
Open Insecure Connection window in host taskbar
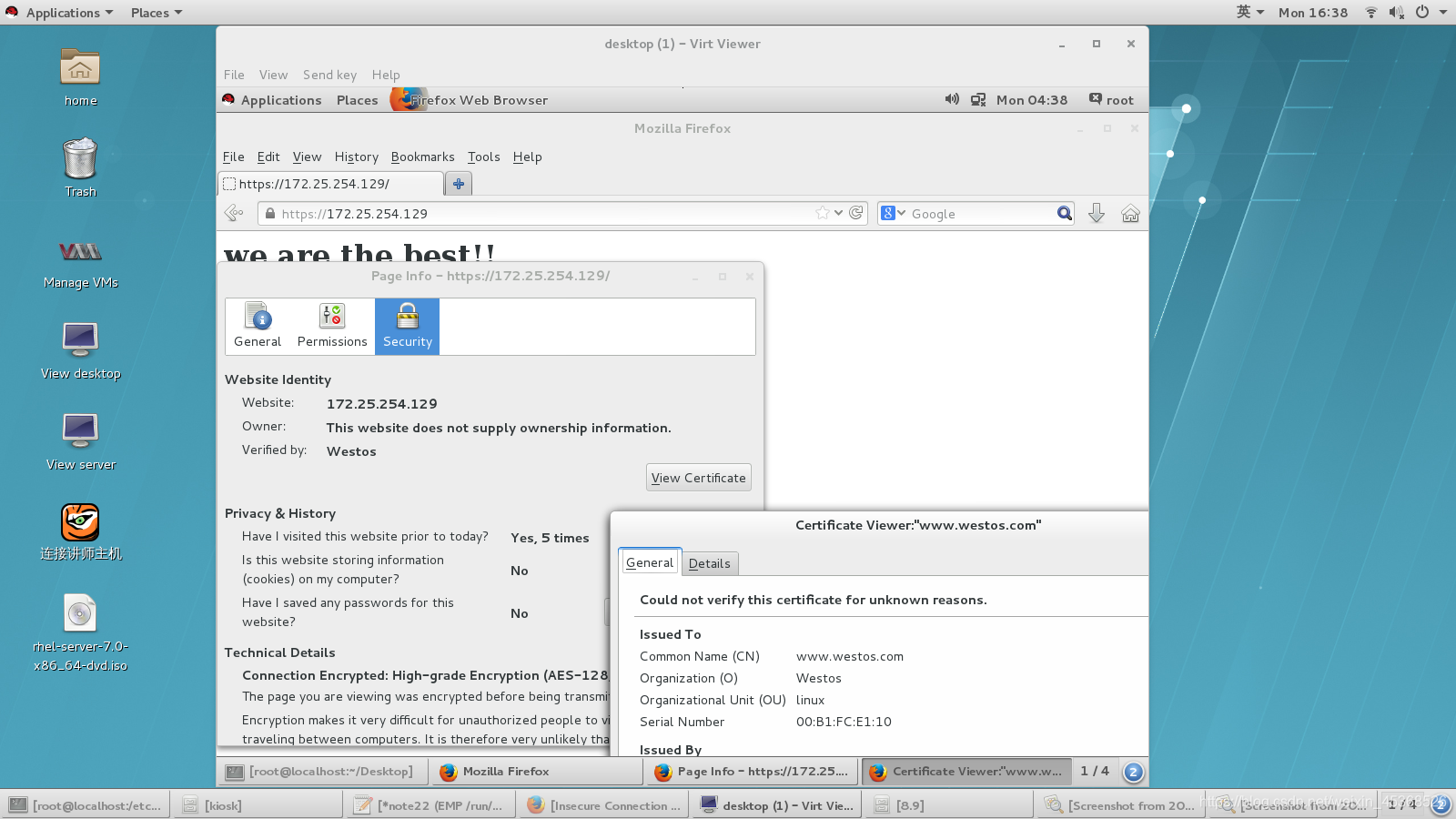pyautogui.click(x=603, y=805)
